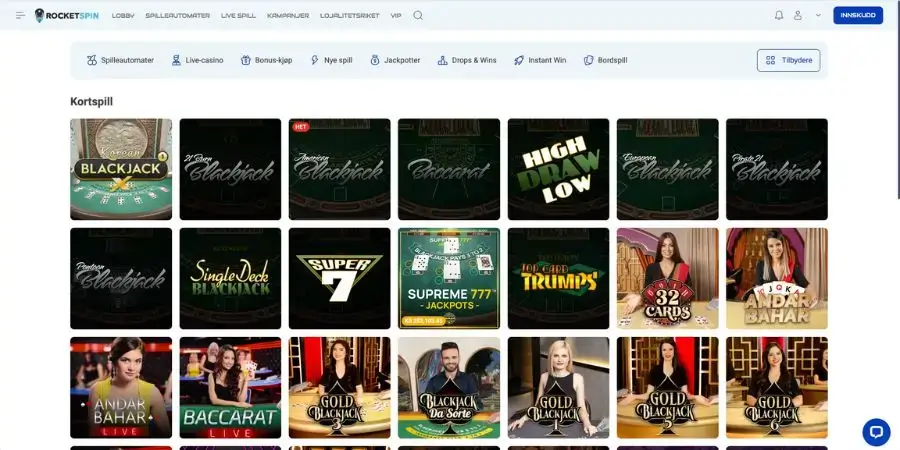Open 21 Burn Blackjack game tile
Screen dimensions: 900x450
(x=230, y=169)
